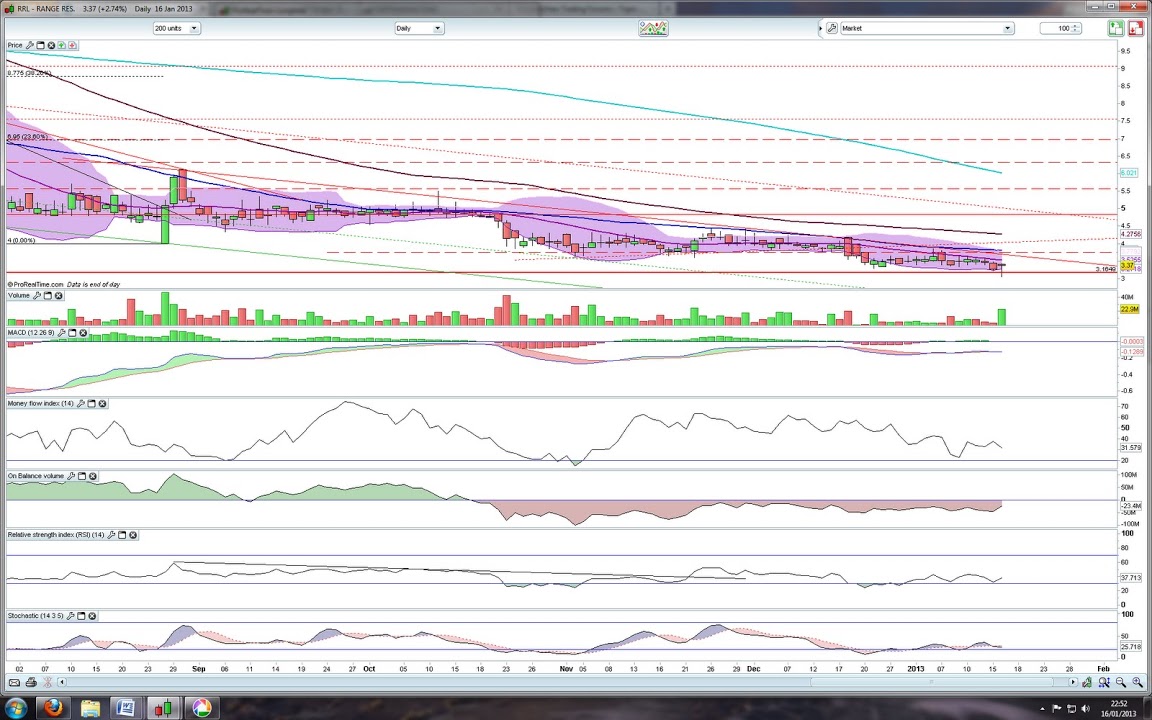1152x720 pixels.
Task: Click the quantity field showing 100
Action: pyautogui.click(x=1056, y=28)
